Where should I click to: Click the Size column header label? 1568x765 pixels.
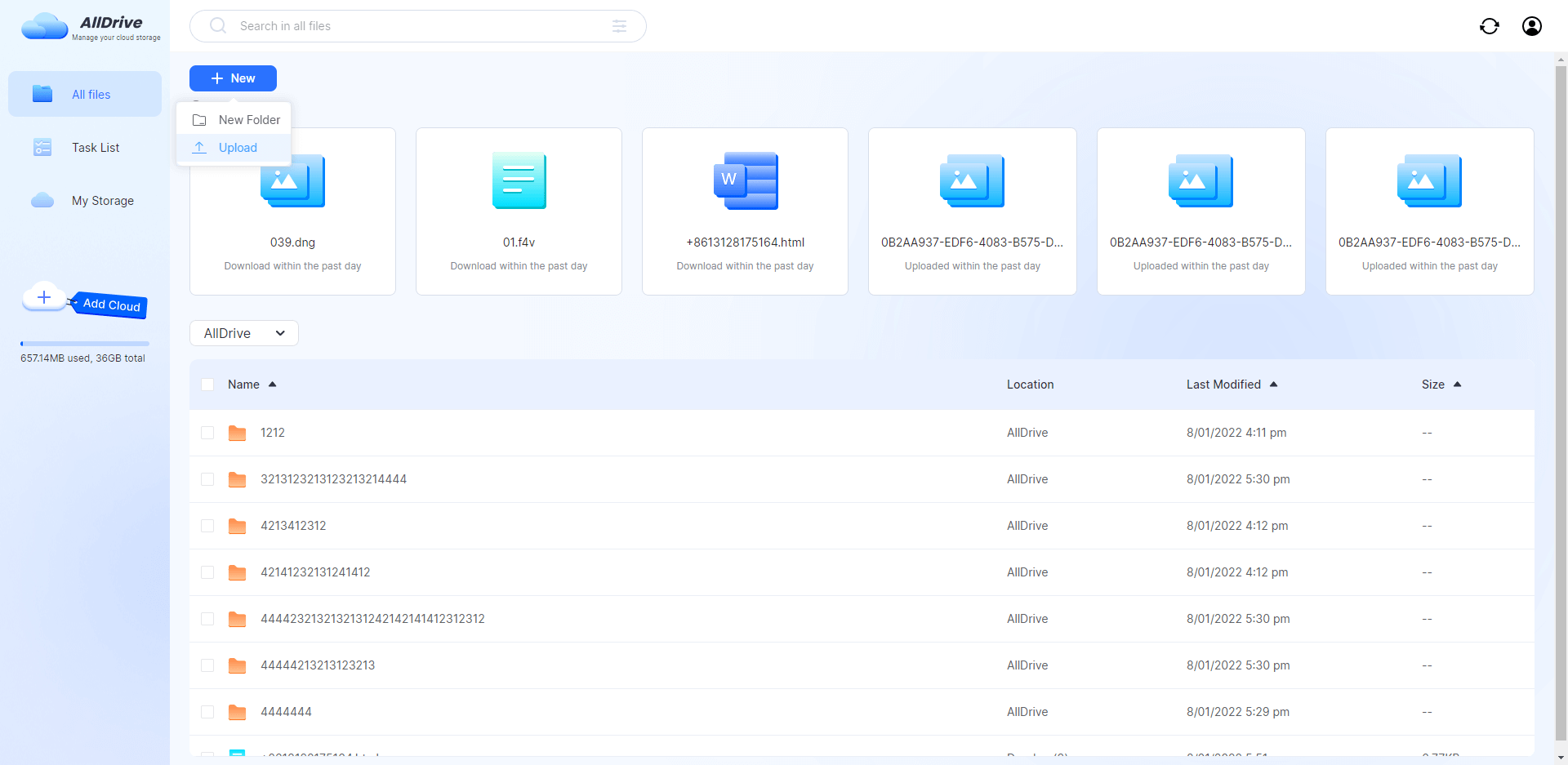coord(1432,385)
